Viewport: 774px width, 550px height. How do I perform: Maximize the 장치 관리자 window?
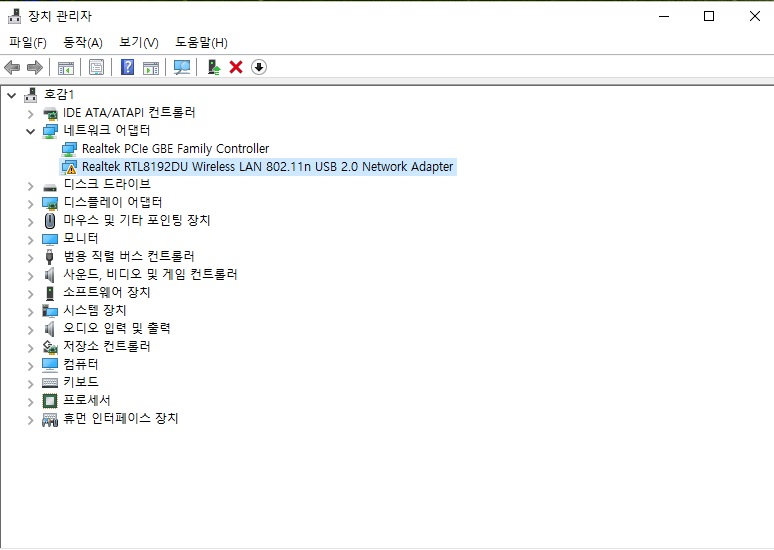coord(709,16)
